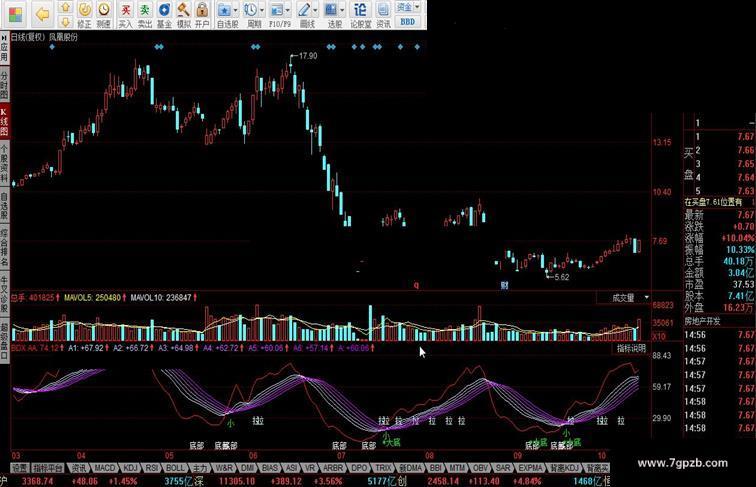Screen dimensions: 756x487
Task: Click the 指标说明 indicator description button
Action: tap(631, 348)
